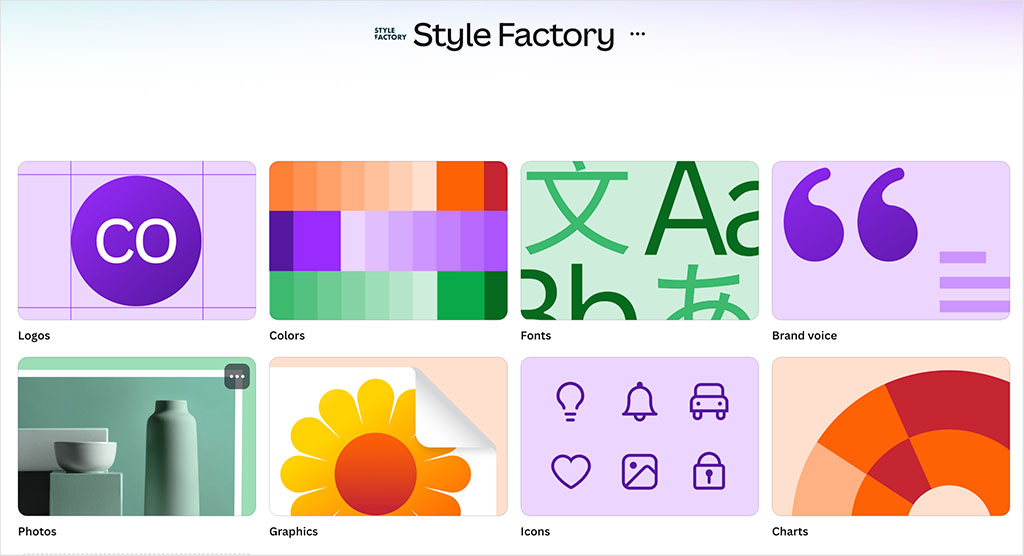Open the Photos card options menu

237,376
